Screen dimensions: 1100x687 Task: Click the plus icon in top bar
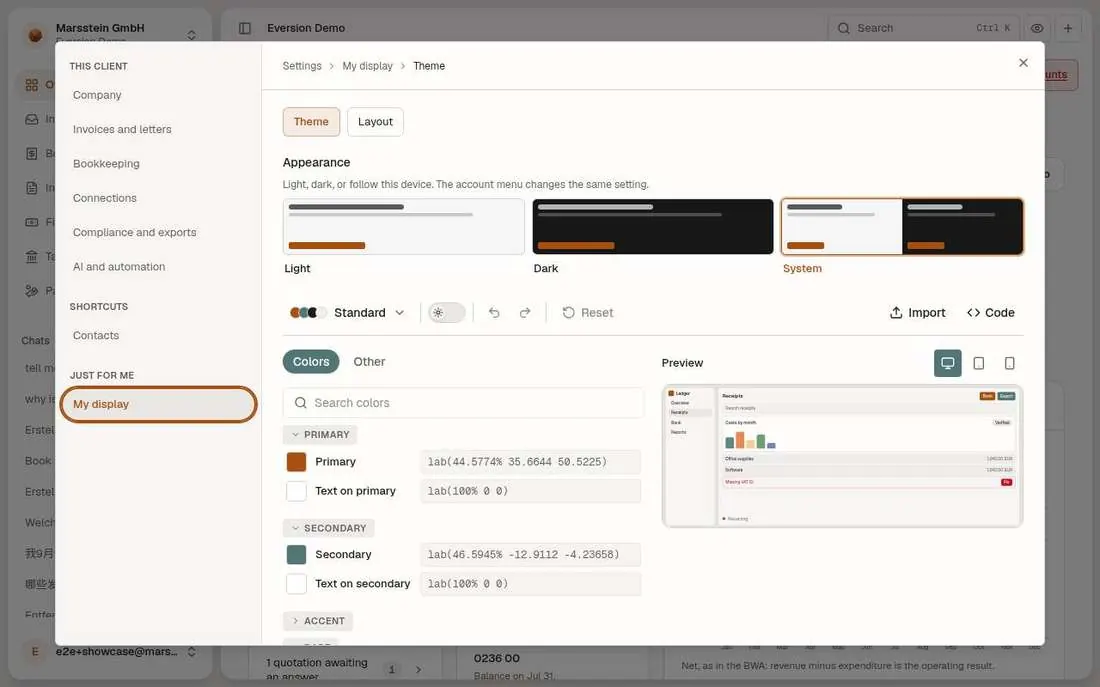point(1068,28)
